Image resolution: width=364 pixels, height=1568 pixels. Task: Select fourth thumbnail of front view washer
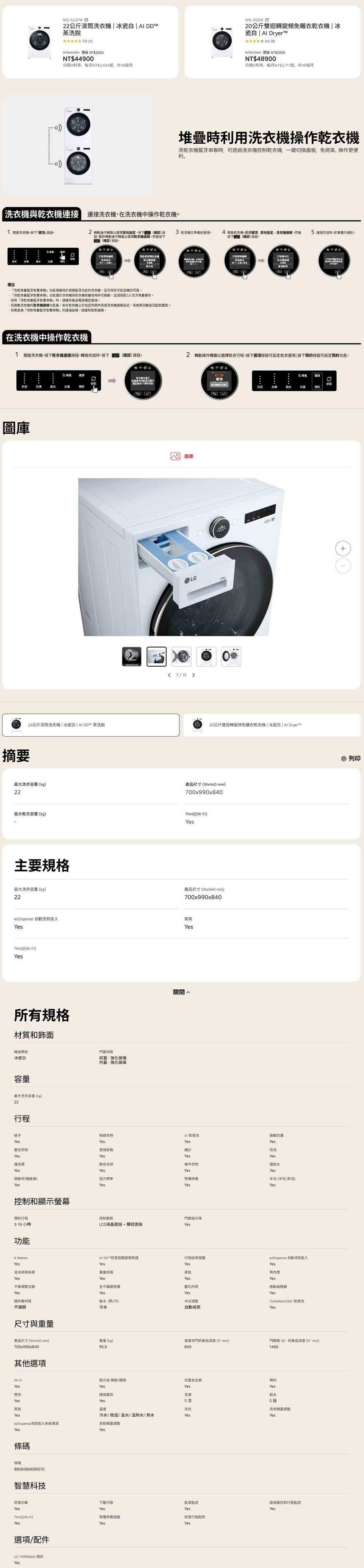click(206, 656)
